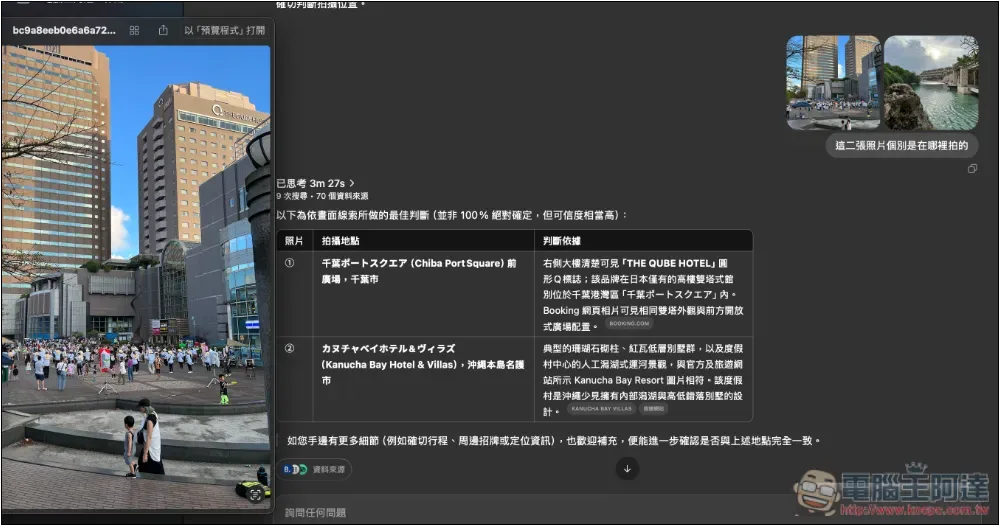Click the share icon in preview header
The image size is (1000, 526).
[163, 31]
